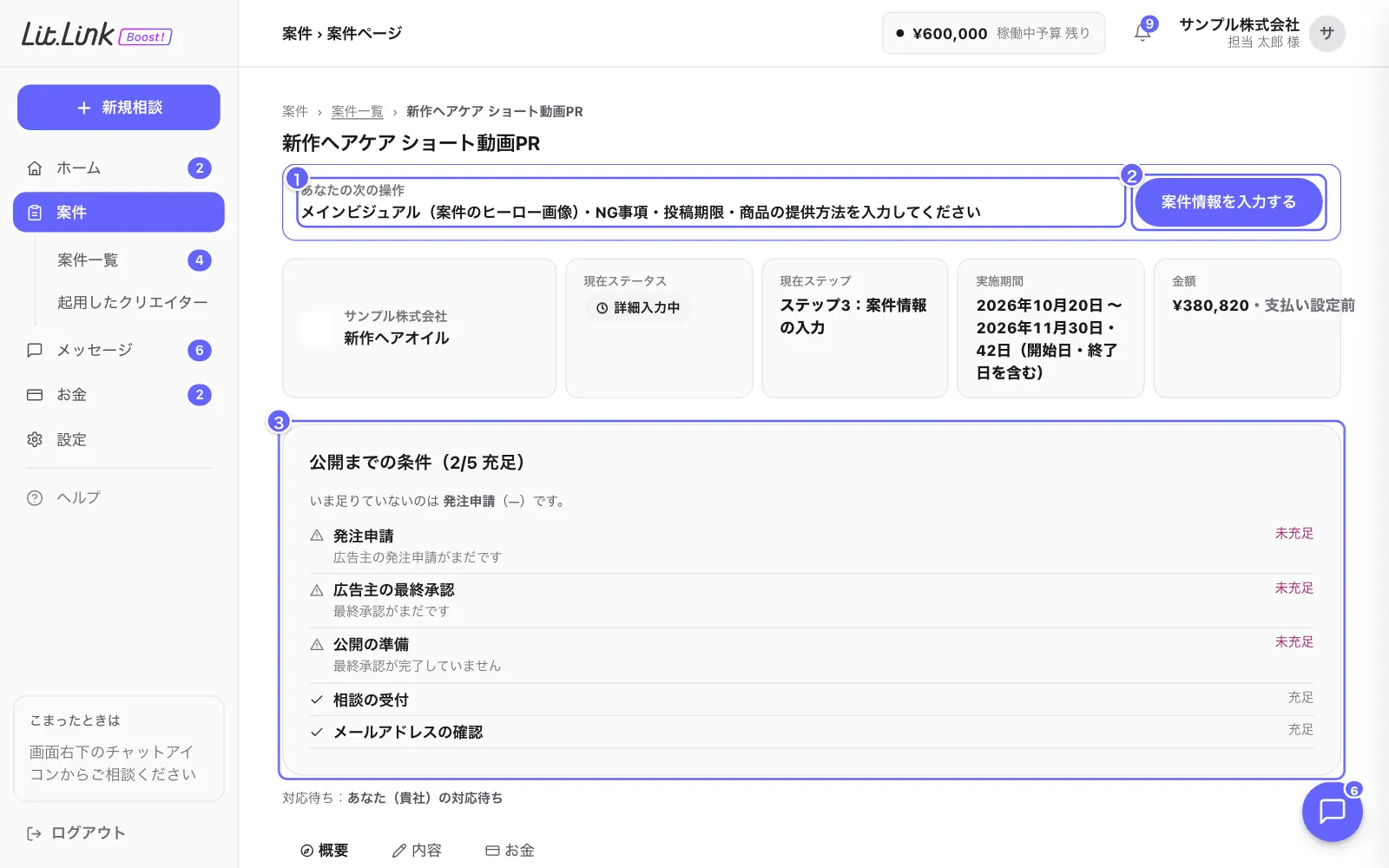Screen dimensions: 1389x868
Task: Start a 新規相談
Action: [119, 108]
